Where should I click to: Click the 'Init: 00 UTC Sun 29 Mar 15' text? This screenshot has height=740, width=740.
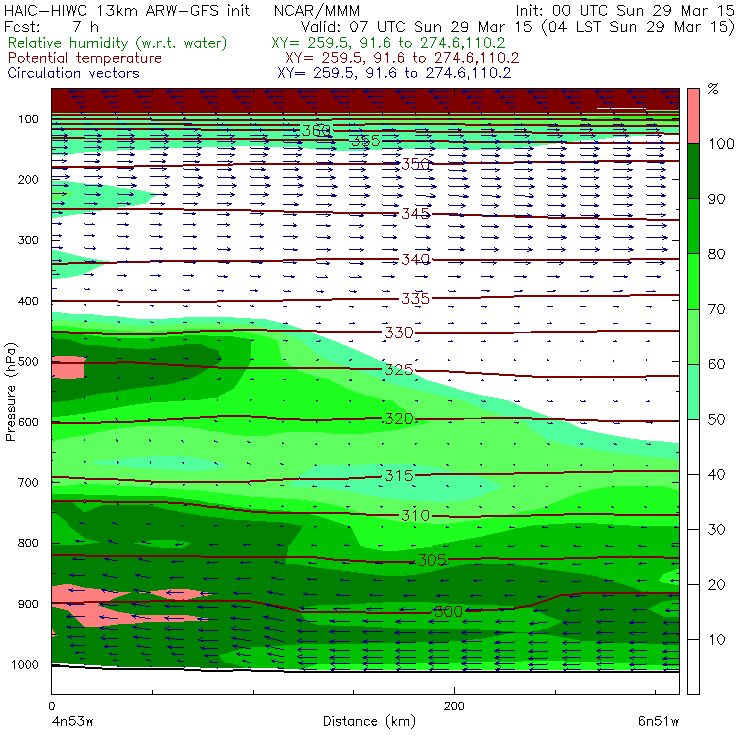pos(625,11)
